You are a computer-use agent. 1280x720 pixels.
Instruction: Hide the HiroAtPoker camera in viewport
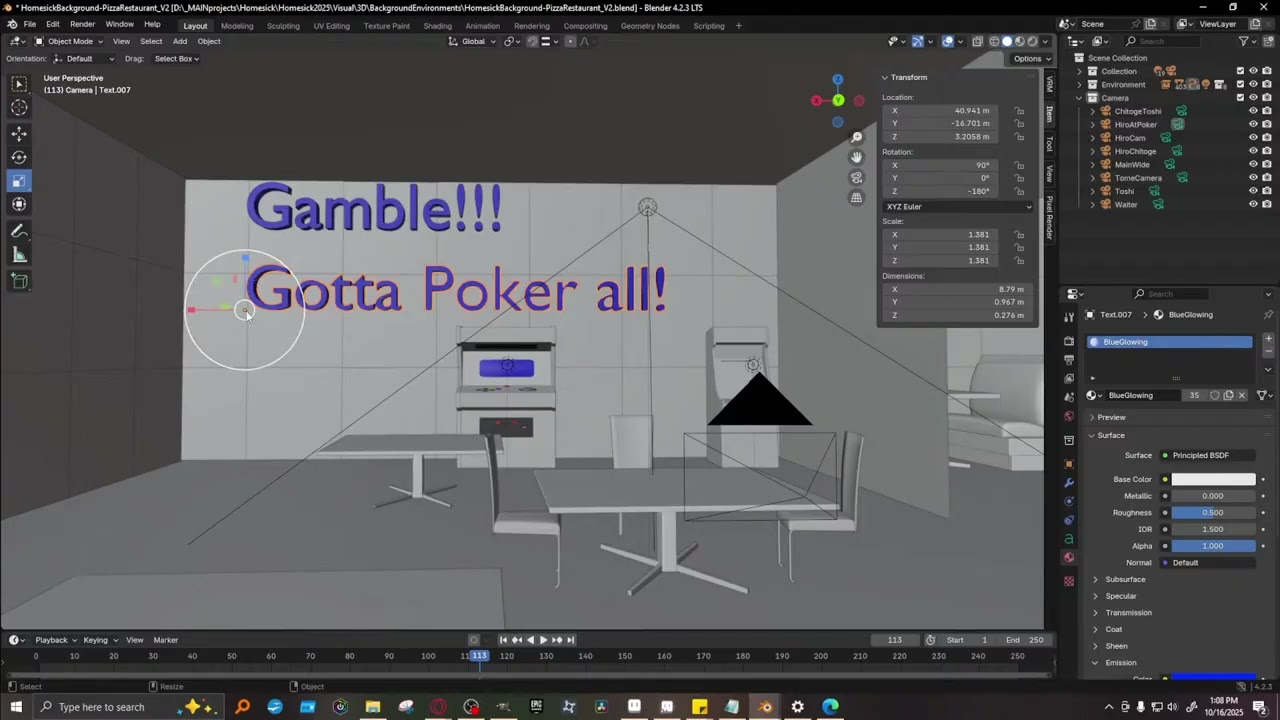tap(1253, 125)
